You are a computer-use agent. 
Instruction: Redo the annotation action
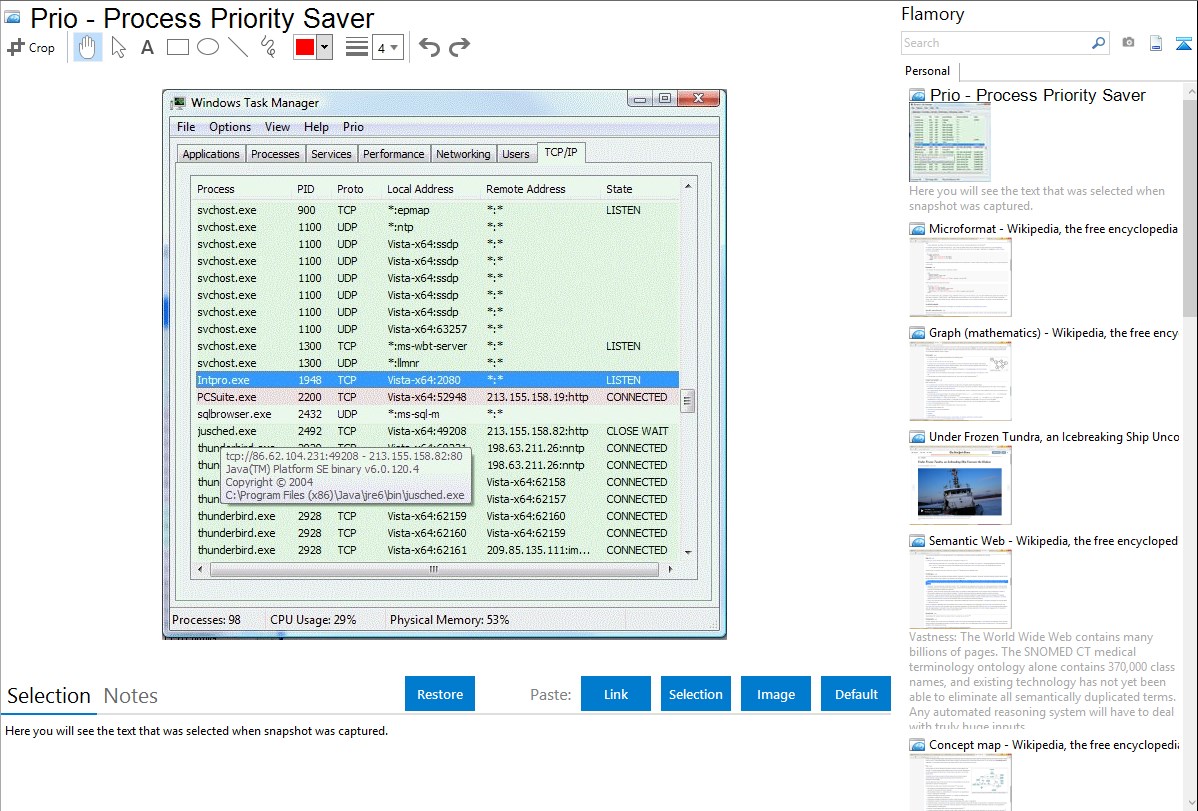tap(459, 47)
